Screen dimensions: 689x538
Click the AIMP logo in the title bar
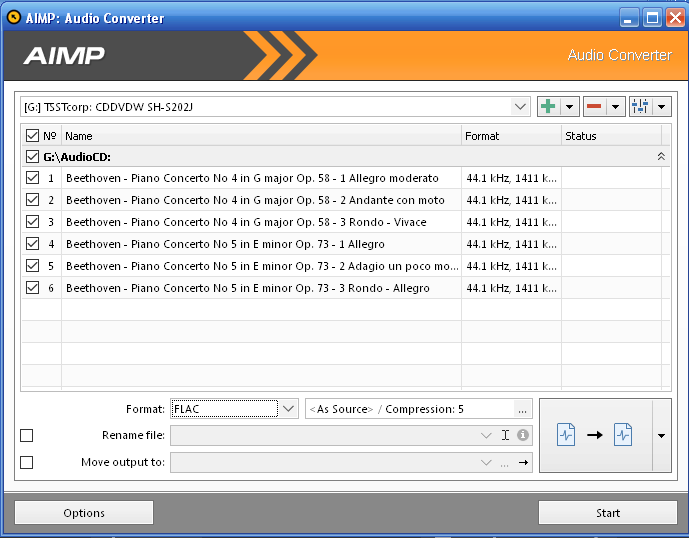[x=14, y=18]
